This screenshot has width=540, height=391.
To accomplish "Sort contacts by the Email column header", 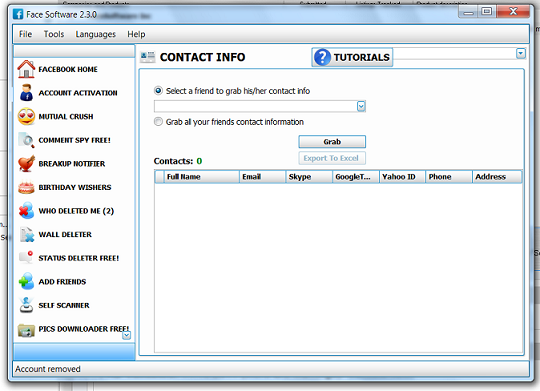I will pyautogui.click(x=262, y=177).
